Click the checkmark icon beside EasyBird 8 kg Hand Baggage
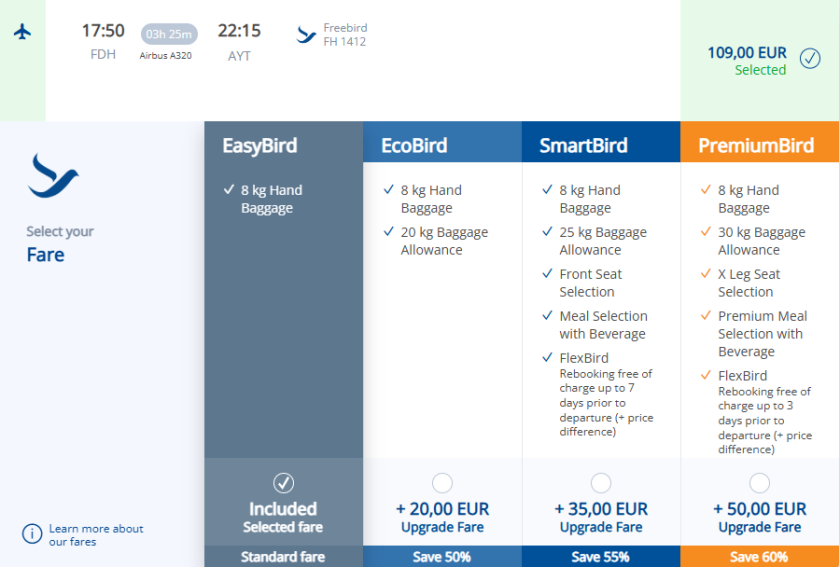This screenshot has height=567, width=840. (230, 190)
